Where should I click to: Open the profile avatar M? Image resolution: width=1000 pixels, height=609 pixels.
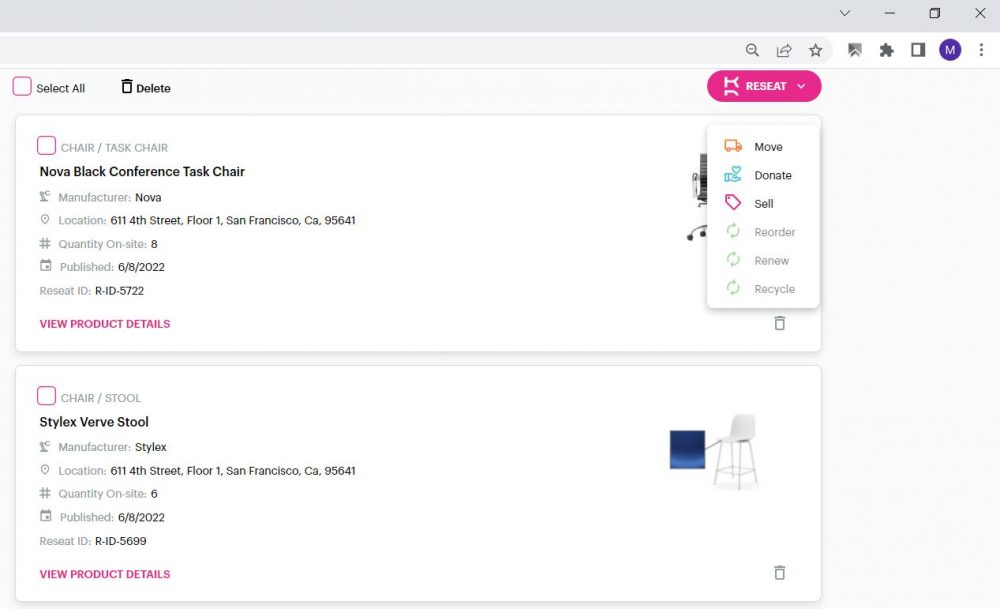950,50
